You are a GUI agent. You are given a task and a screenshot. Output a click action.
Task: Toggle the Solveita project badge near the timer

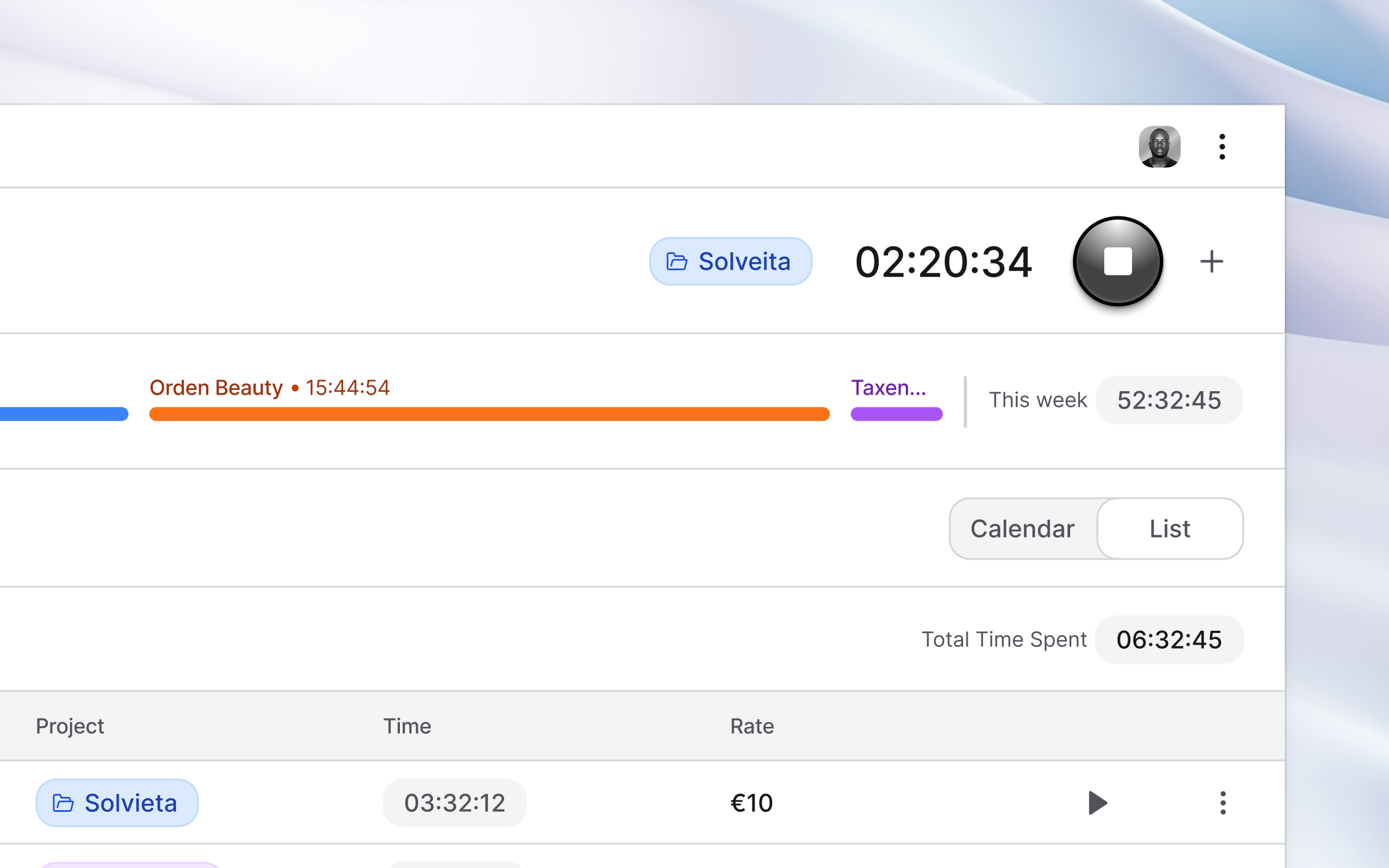coord(731,262)
